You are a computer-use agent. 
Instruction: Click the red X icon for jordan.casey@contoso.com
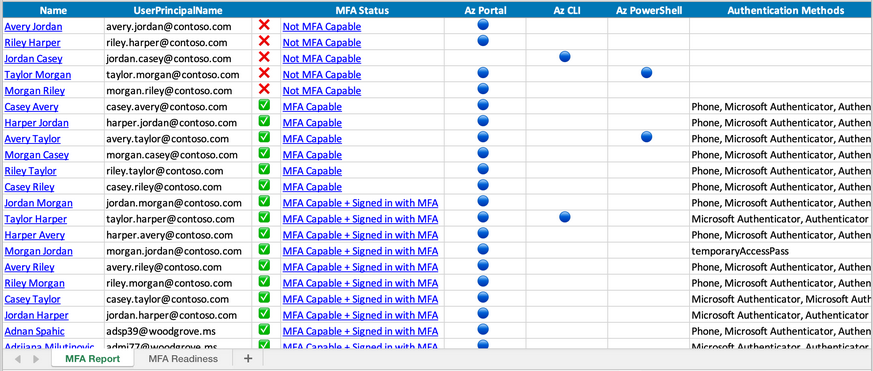pyautogui.click(x=264, y=57)
